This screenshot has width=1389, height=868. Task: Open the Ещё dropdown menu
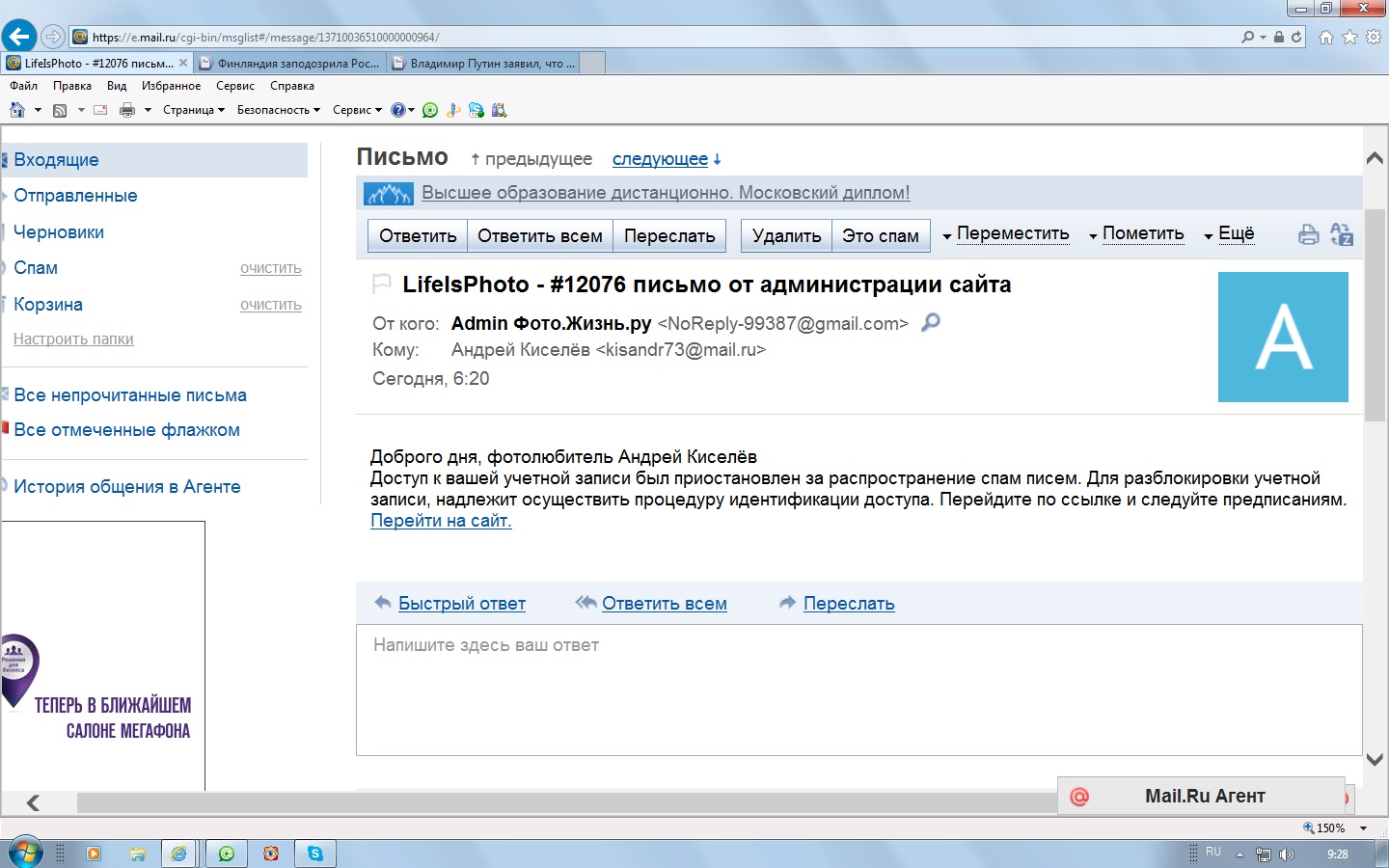(1230, 234)
